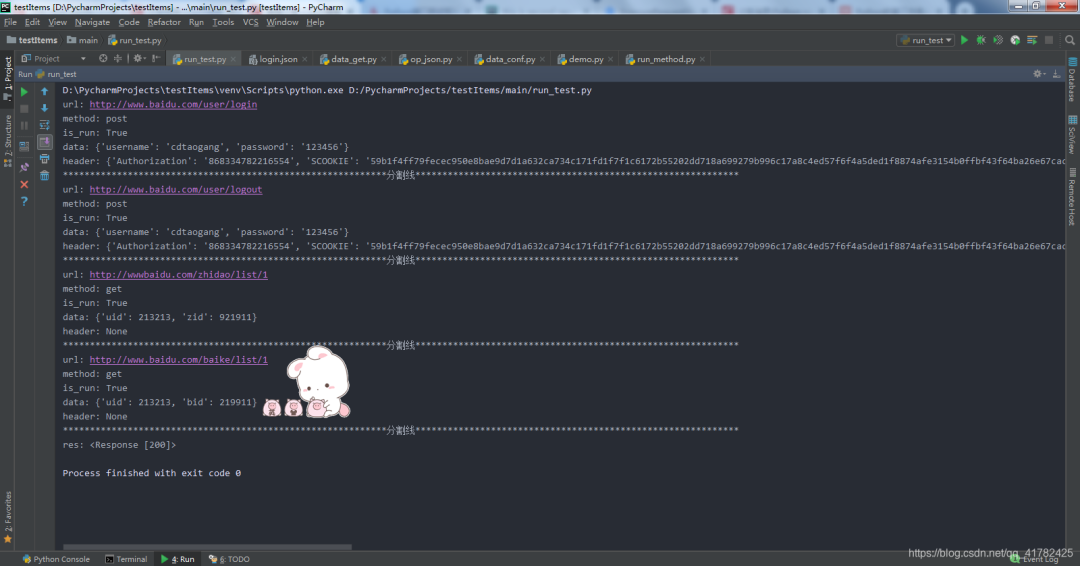
Task: Open the File menu
Action: [10, 22]
